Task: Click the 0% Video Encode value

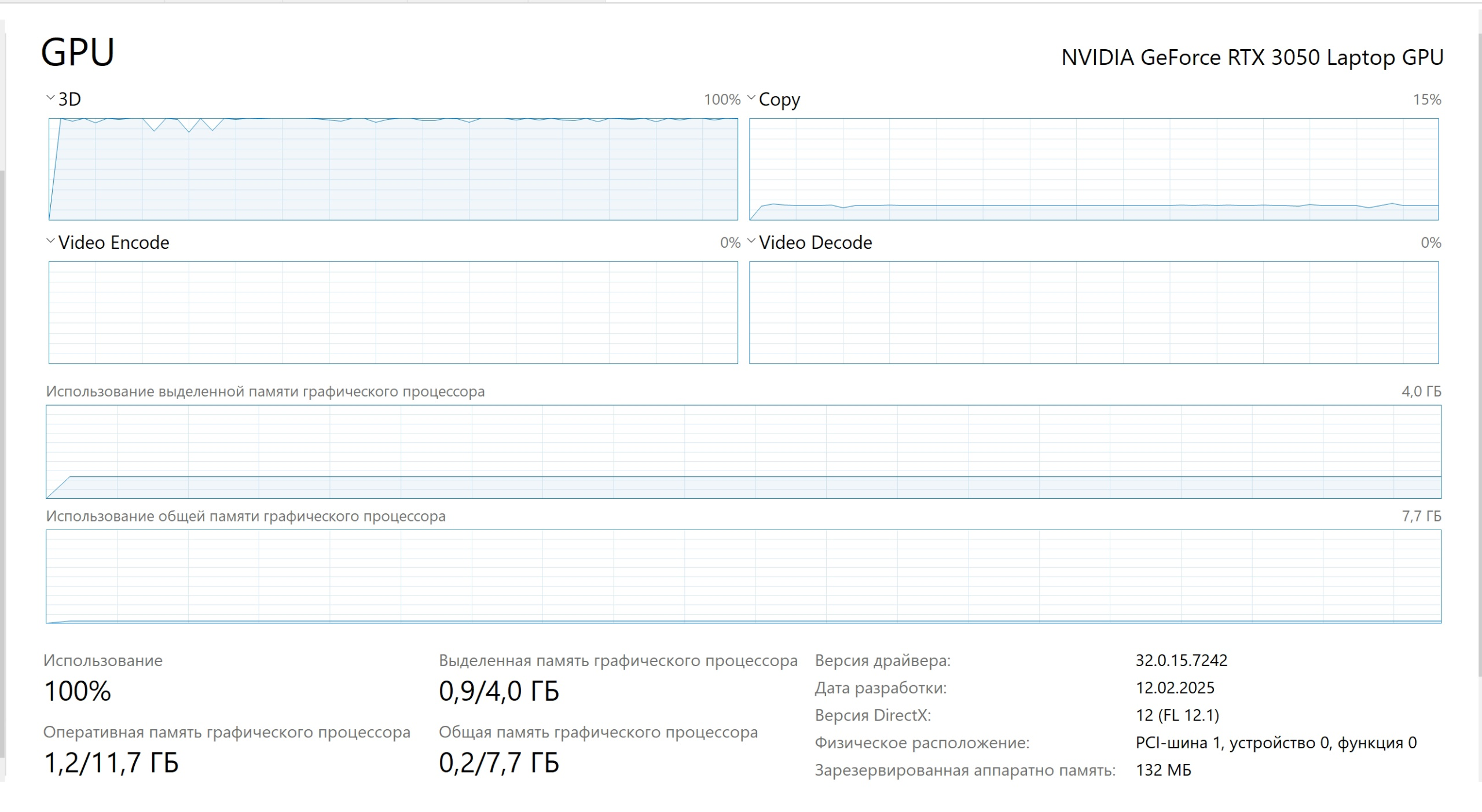Action: pyautogui.click(x=730, y=243)
